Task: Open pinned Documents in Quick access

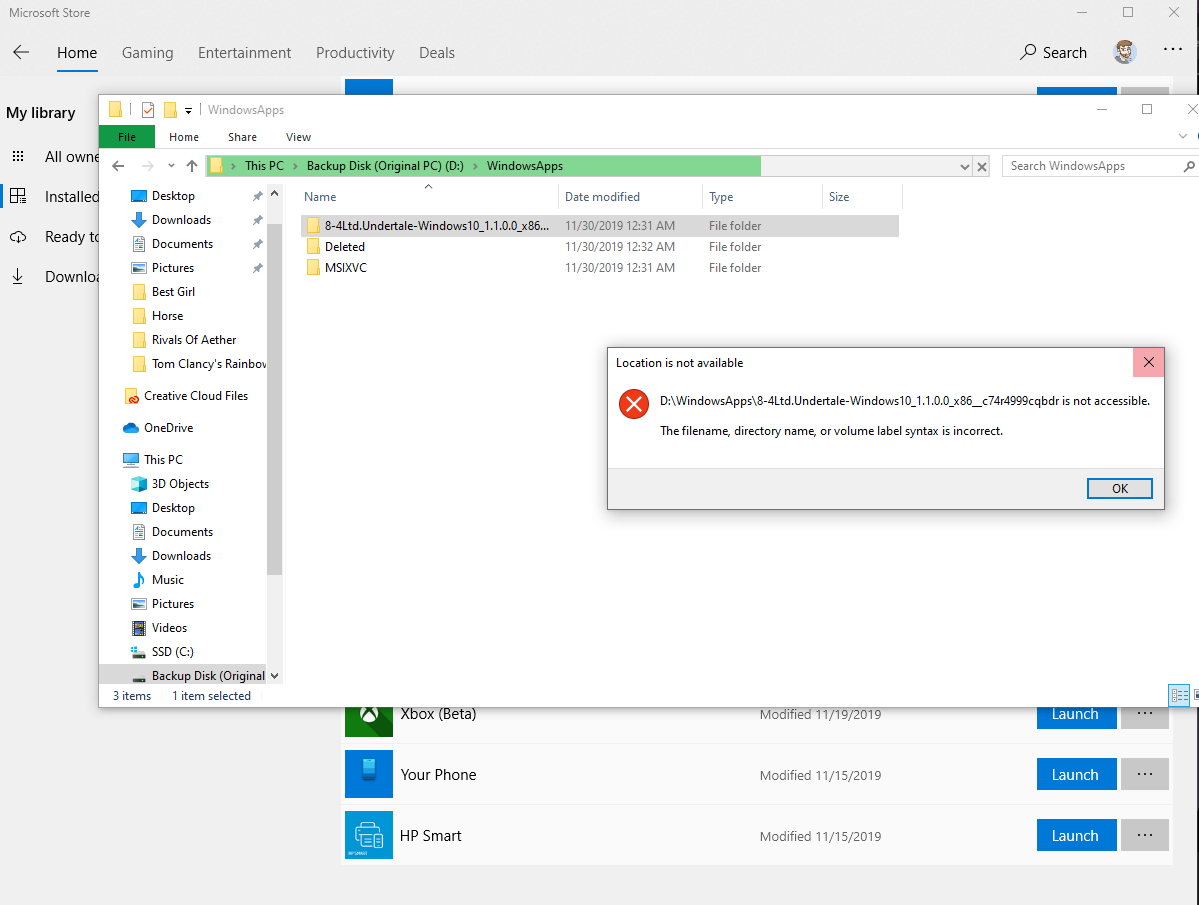Action: 182,244
